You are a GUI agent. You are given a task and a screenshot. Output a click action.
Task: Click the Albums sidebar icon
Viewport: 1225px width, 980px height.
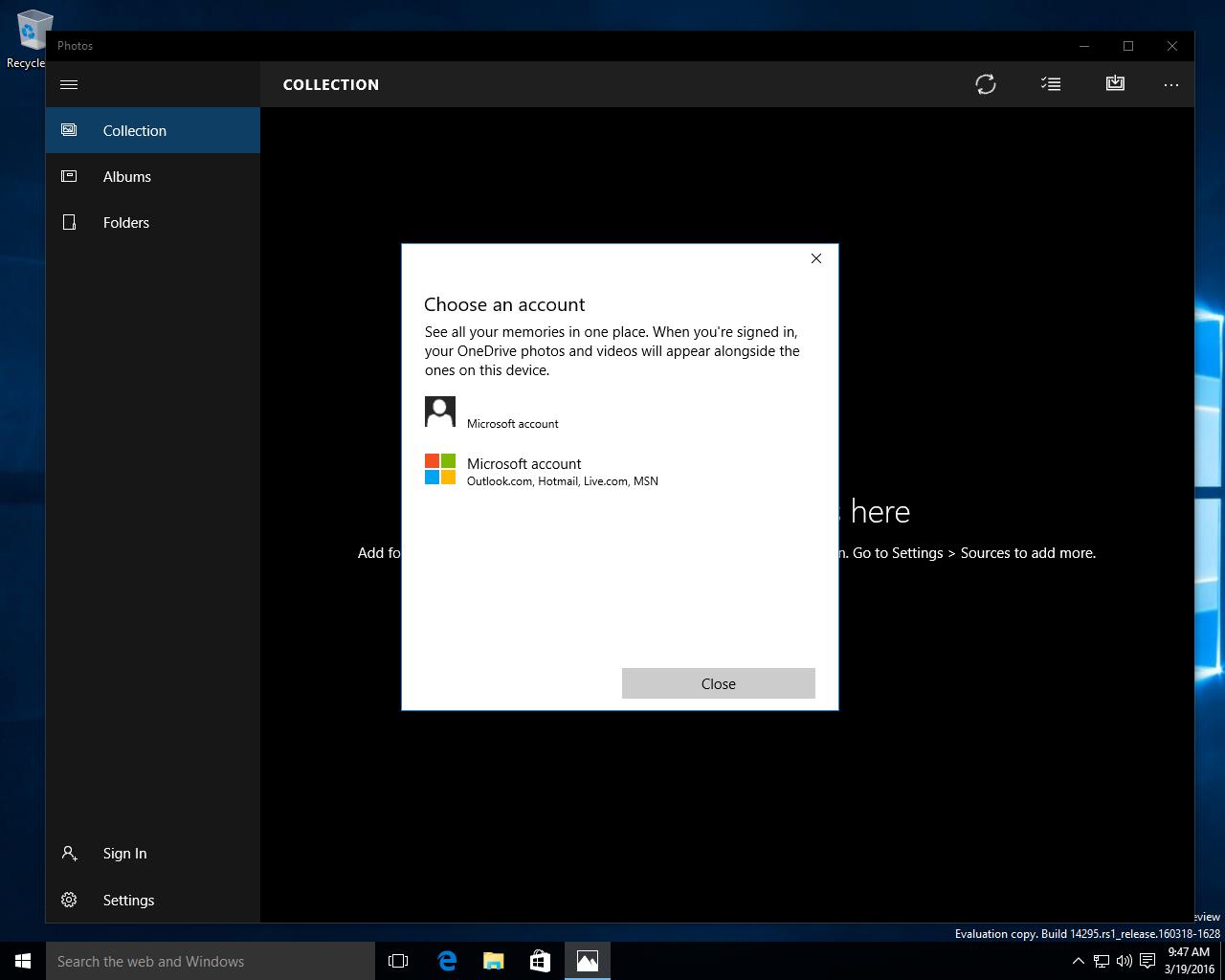(x=69, y=176)
